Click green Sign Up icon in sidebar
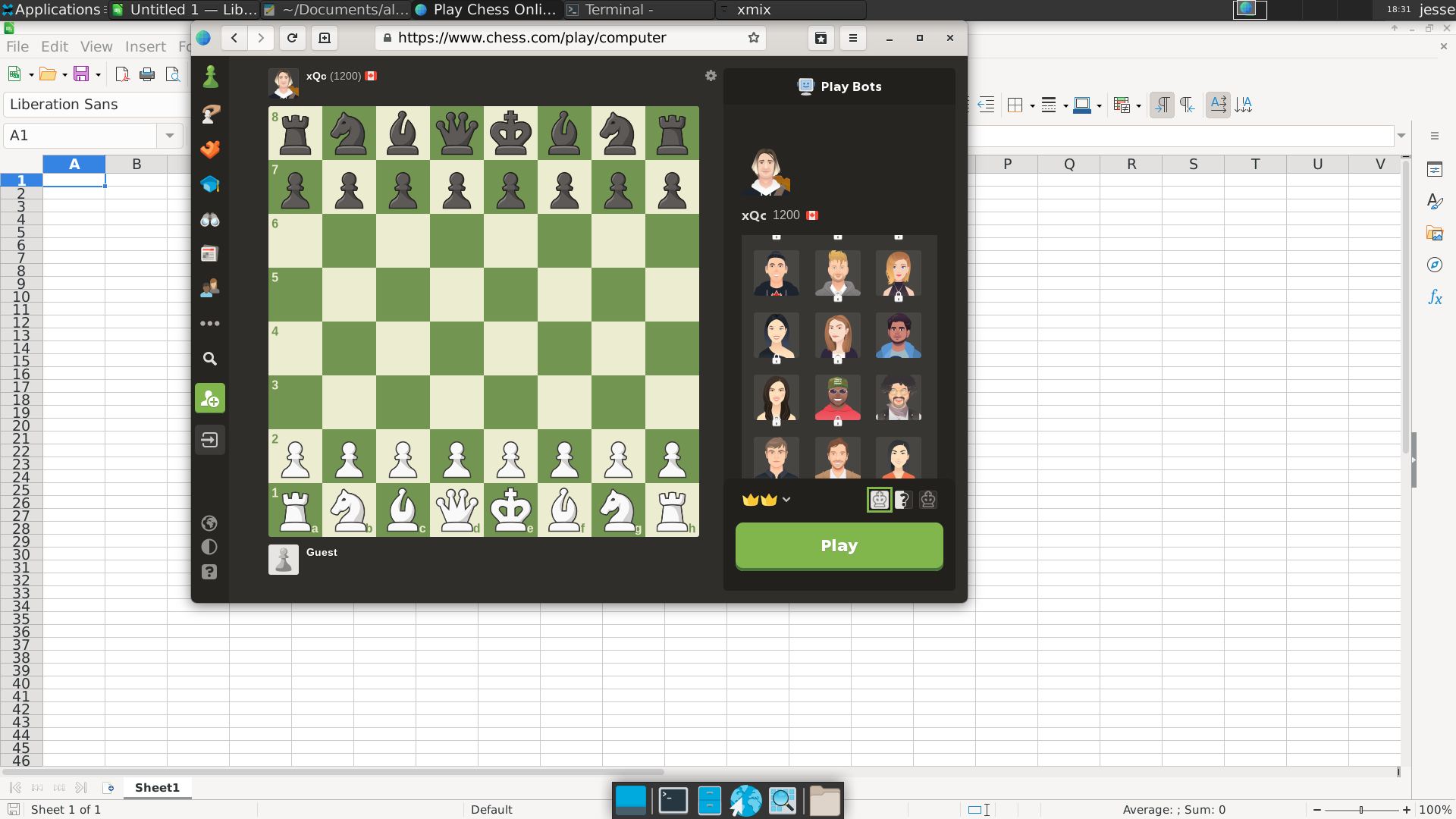This screenshot has height=819, width=1456. pos(210,399)
